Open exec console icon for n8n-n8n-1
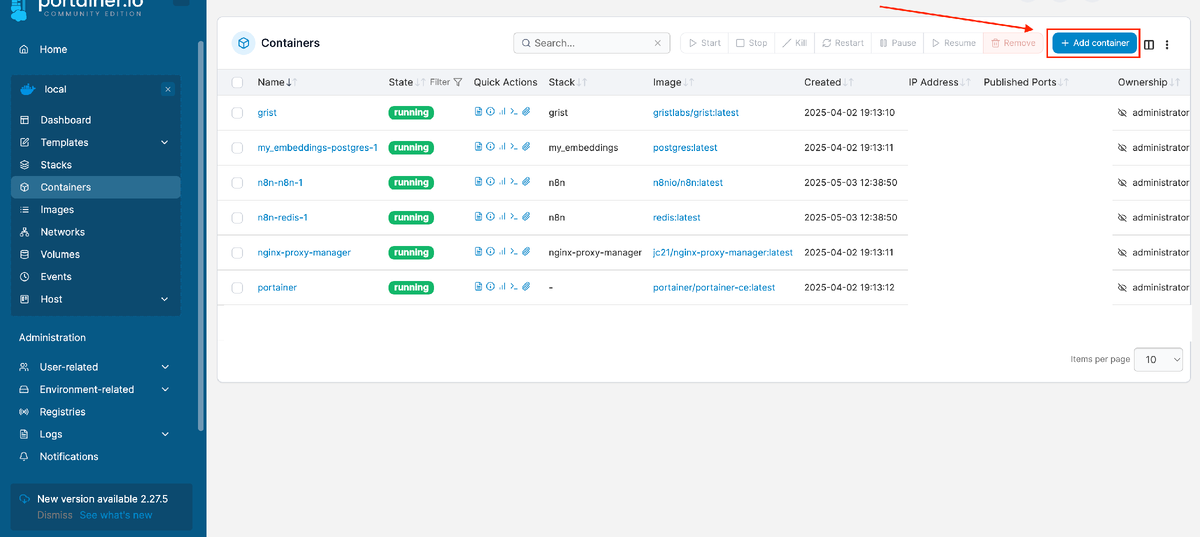 514,182
